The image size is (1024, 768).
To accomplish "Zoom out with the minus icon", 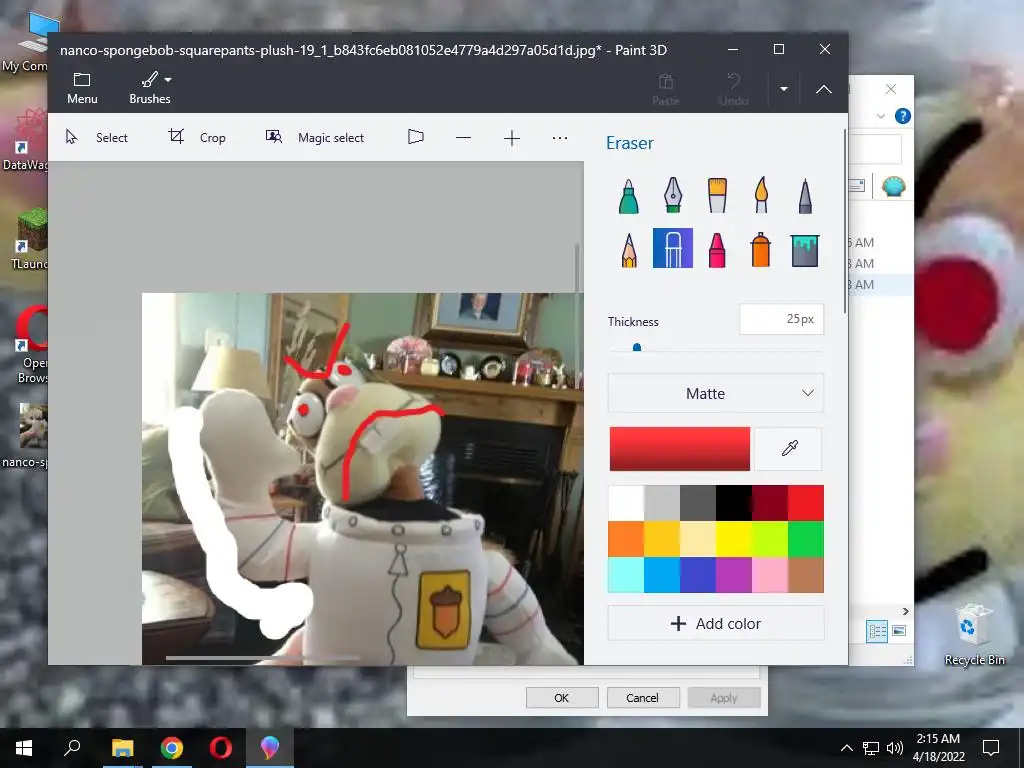I will [464, 138].
